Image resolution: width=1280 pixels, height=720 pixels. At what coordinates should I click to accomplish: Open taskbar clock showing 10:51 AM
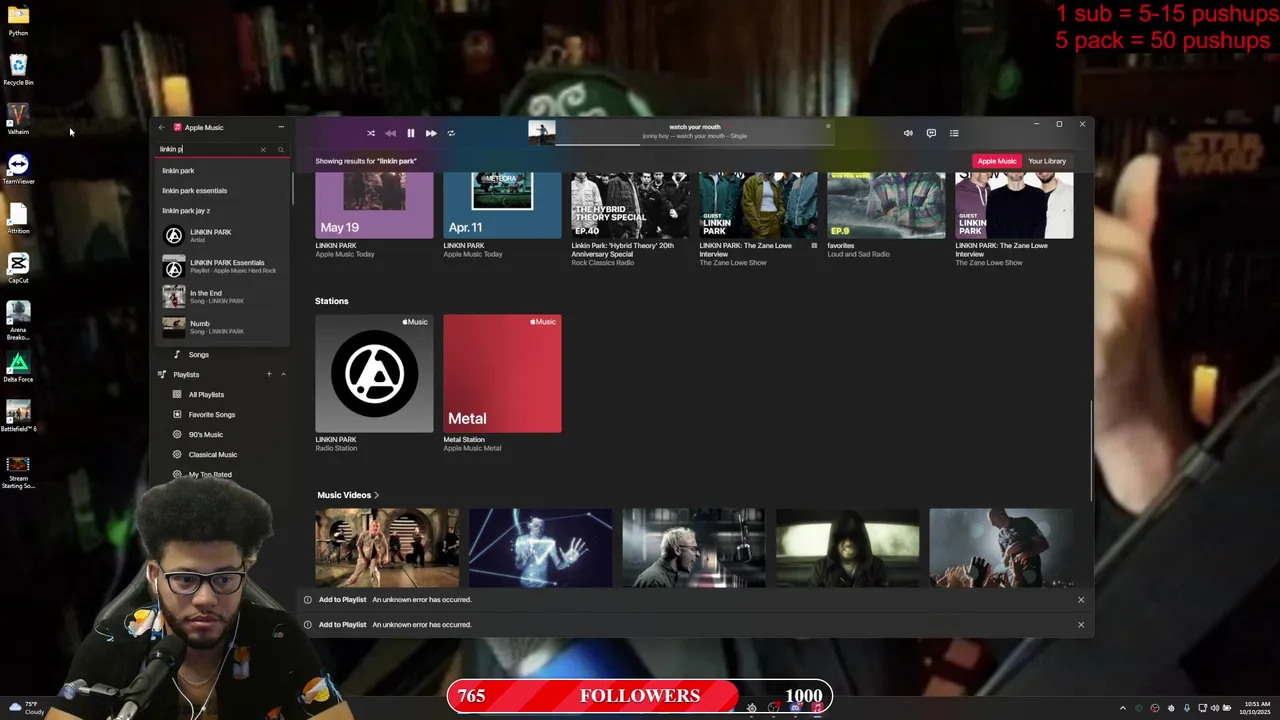(1257, 708)
